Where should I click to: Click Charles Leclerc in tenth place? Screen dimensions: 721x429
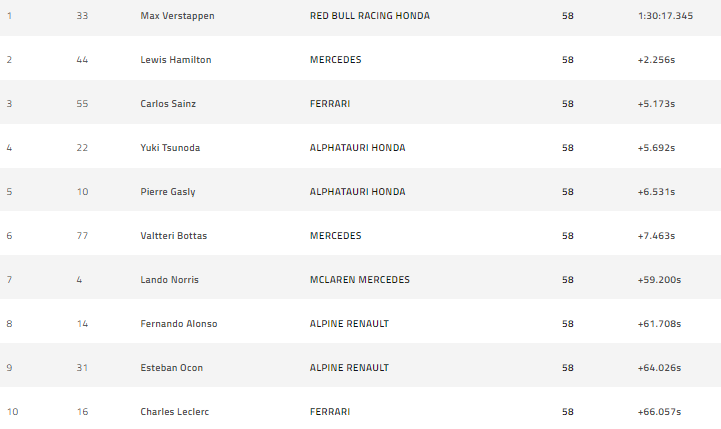(x=175, y=412)
